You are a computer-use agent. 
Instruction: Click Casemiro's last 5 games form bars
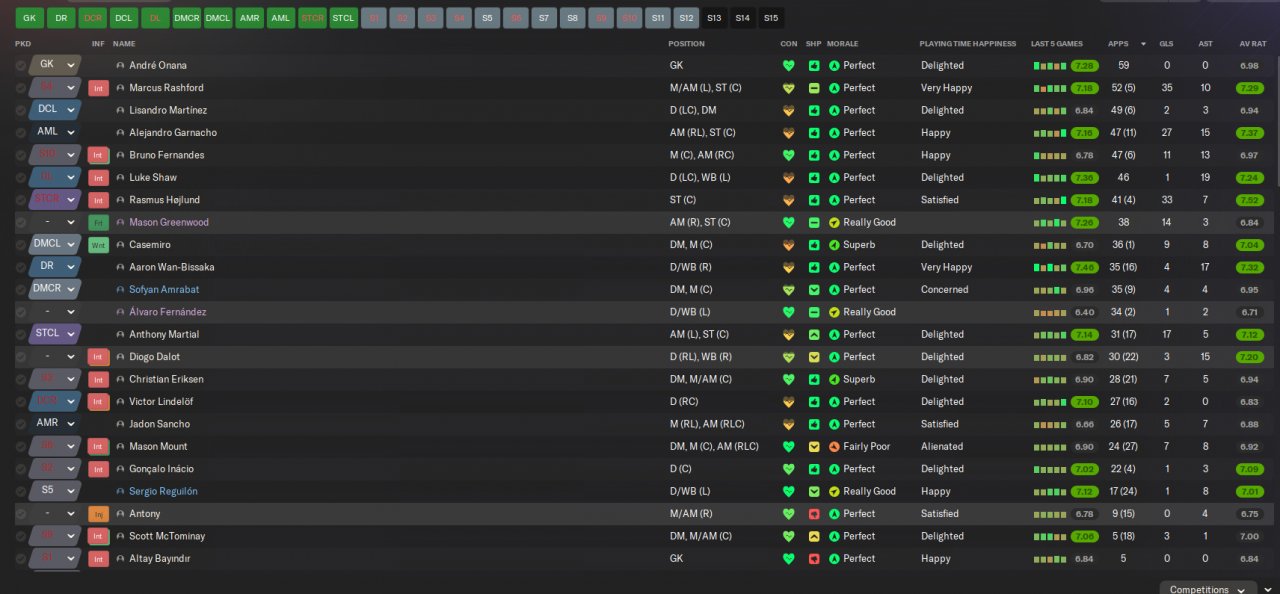pos(1049,245)
